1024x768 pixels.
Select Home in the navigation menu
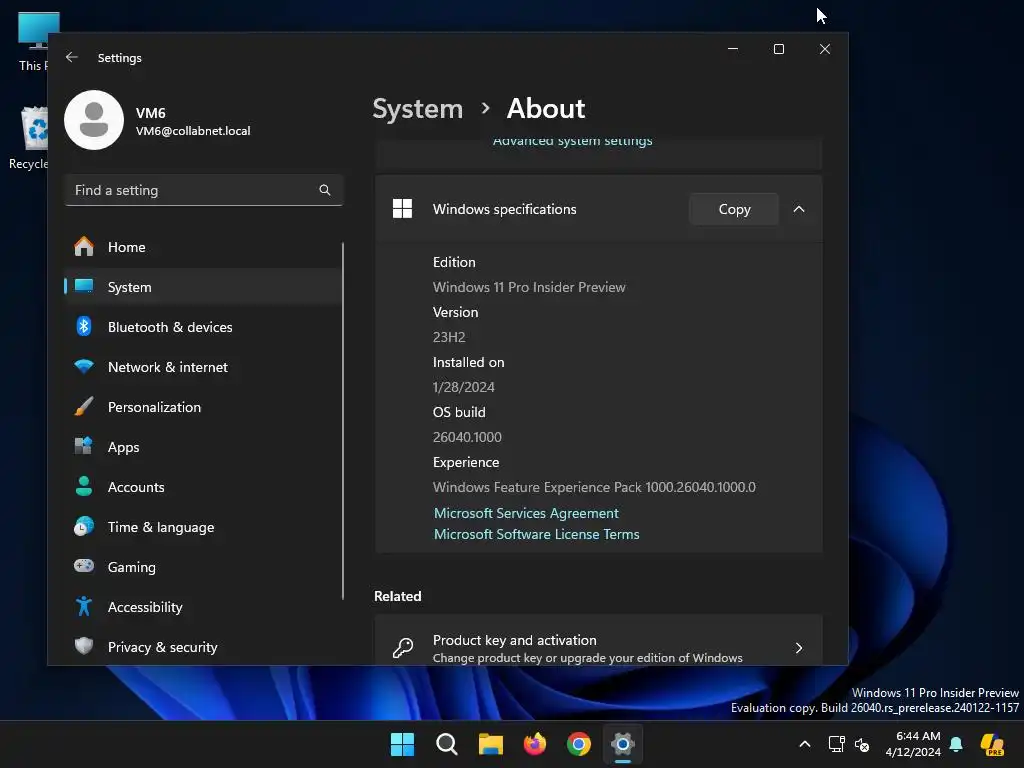pos(203,247)
